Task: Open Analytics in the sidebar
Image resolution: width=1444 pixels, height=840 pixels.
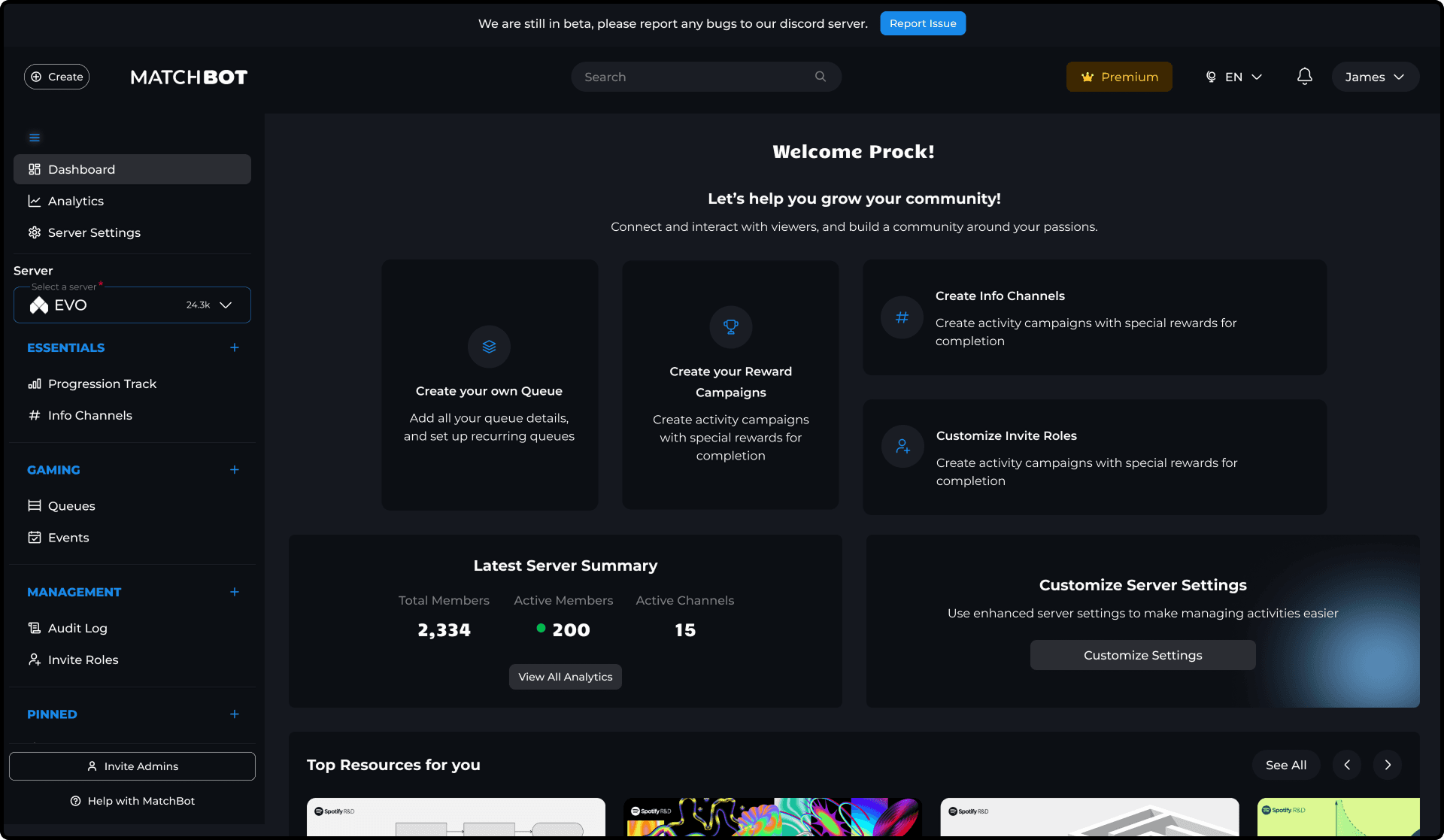Action: click(x=76, y=201)
